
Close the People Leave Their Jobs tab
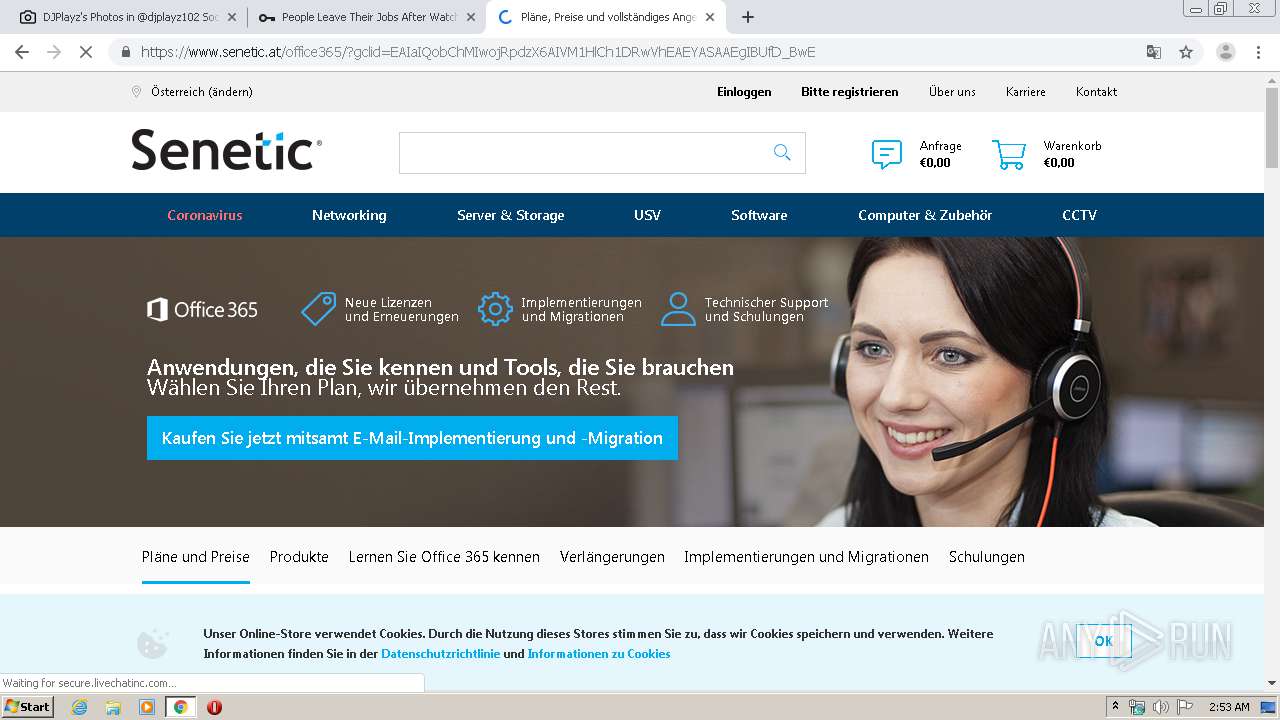click(471, 17)
